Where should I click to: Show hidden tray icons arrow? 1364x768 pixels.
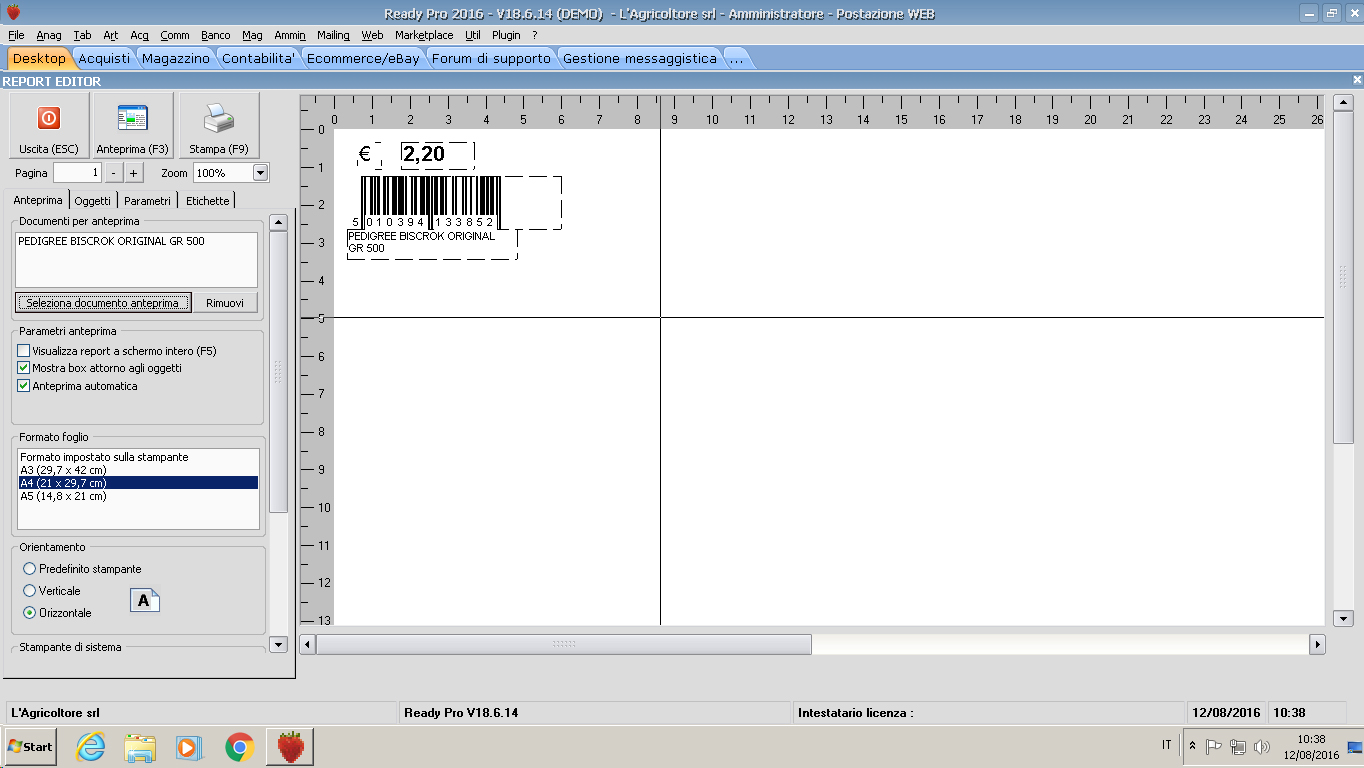point(1192,746)
